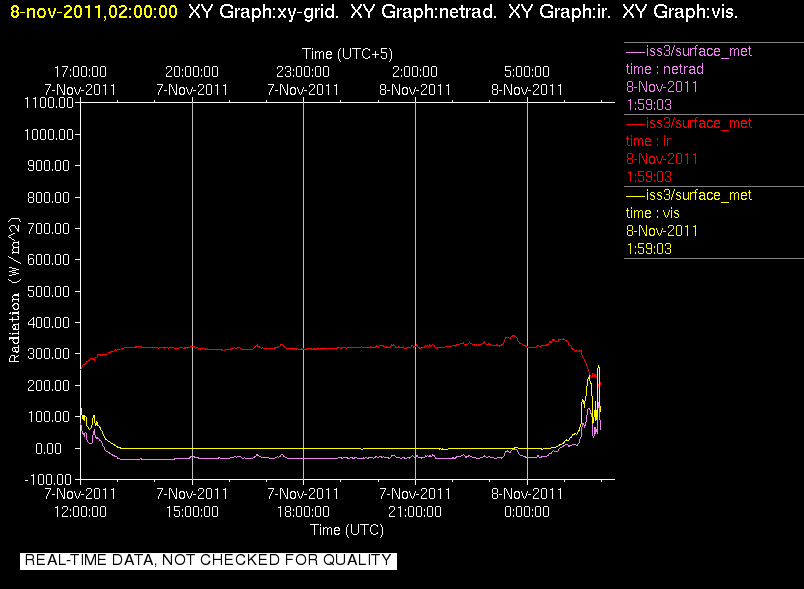
Task: Click the REAL-TIME DATA quality notice banner
Action: [x=208, y=560]
